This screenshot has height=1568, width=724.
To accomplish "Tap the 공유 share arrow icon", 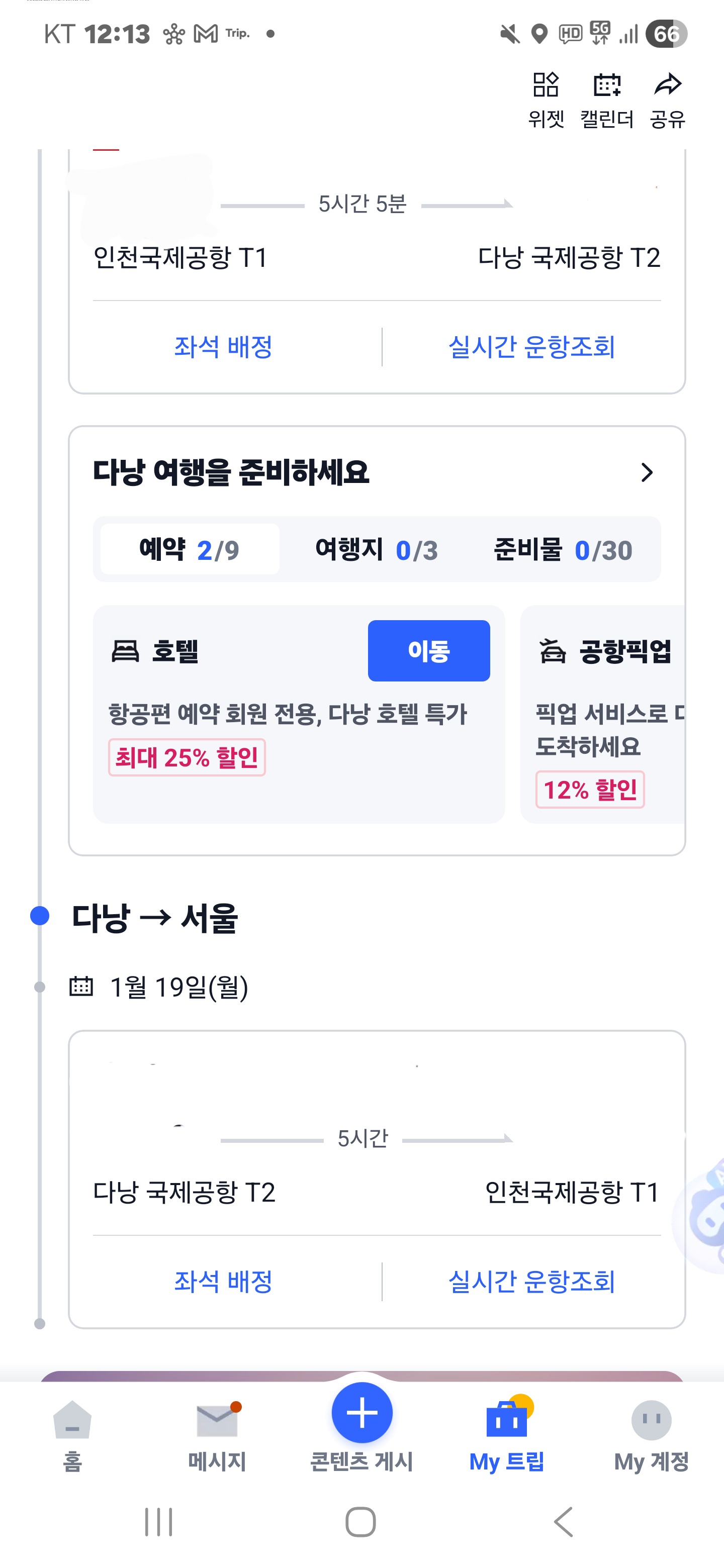I will 667,85.
